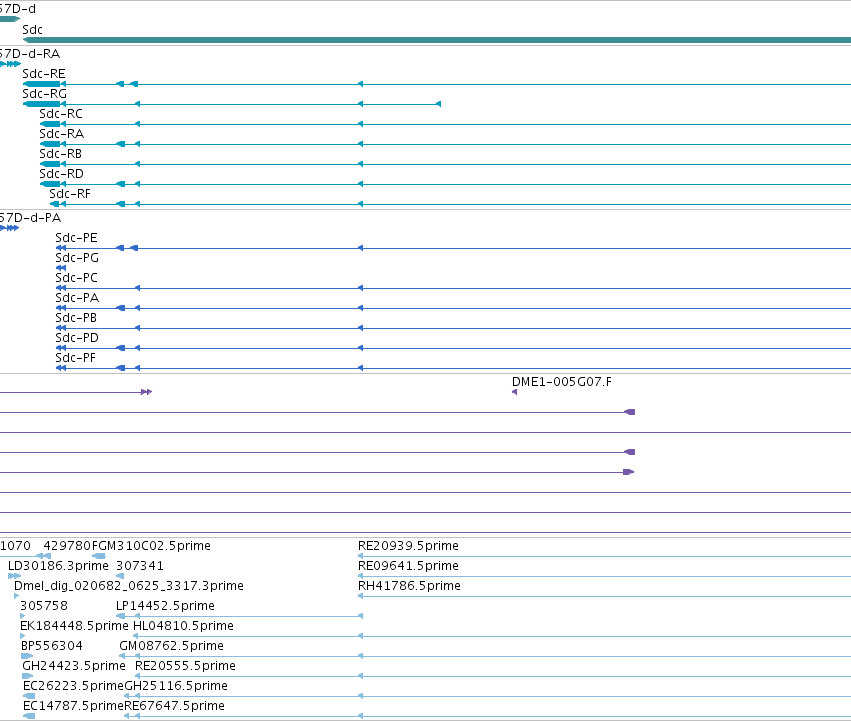Click the LP14452.5prime EST label

point(165,606)
